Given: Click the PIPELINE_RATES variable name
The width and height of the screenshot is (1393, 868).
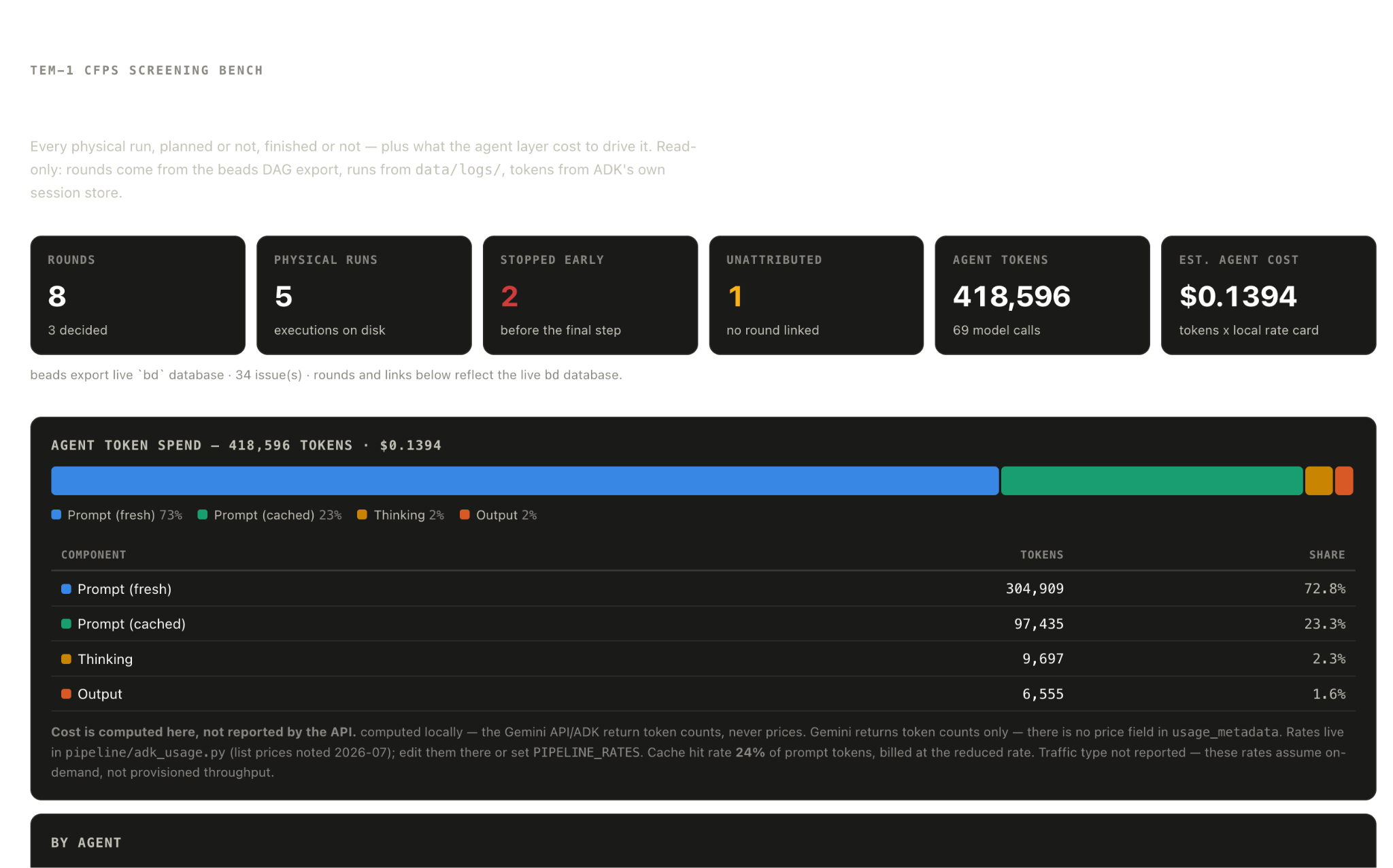Looking at the screenshot, I should tap(586, 752).
